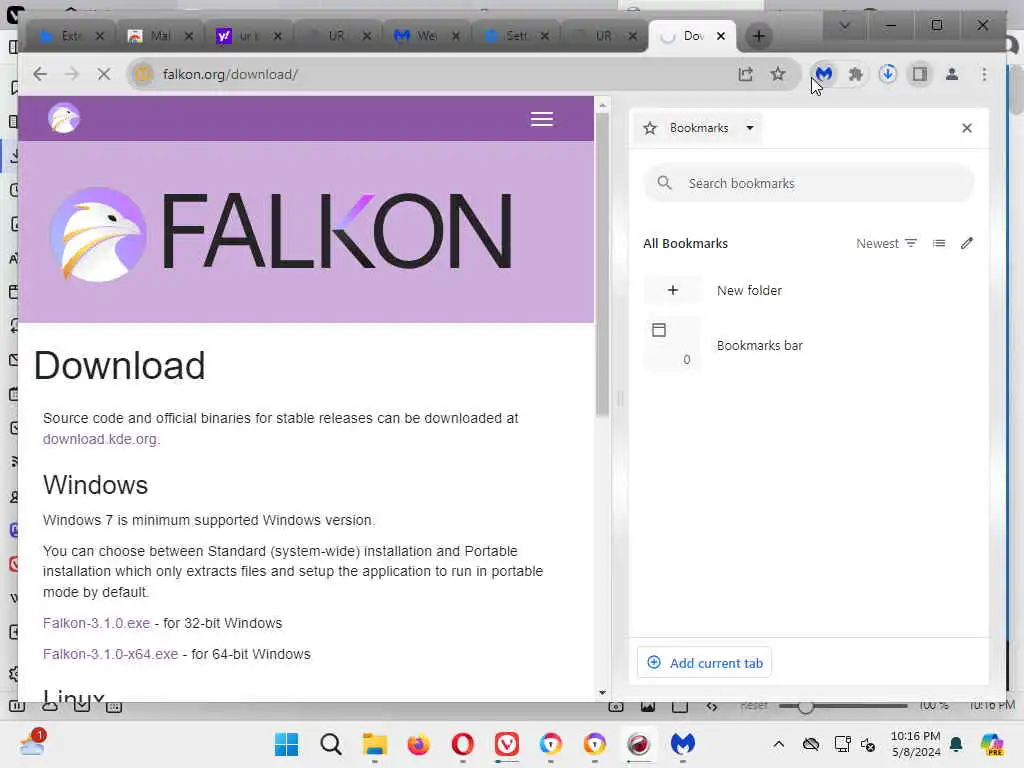Screen dimensions: 1024x768
Task: Open the weather widget on the taskbar
Action: coord(33,744)
